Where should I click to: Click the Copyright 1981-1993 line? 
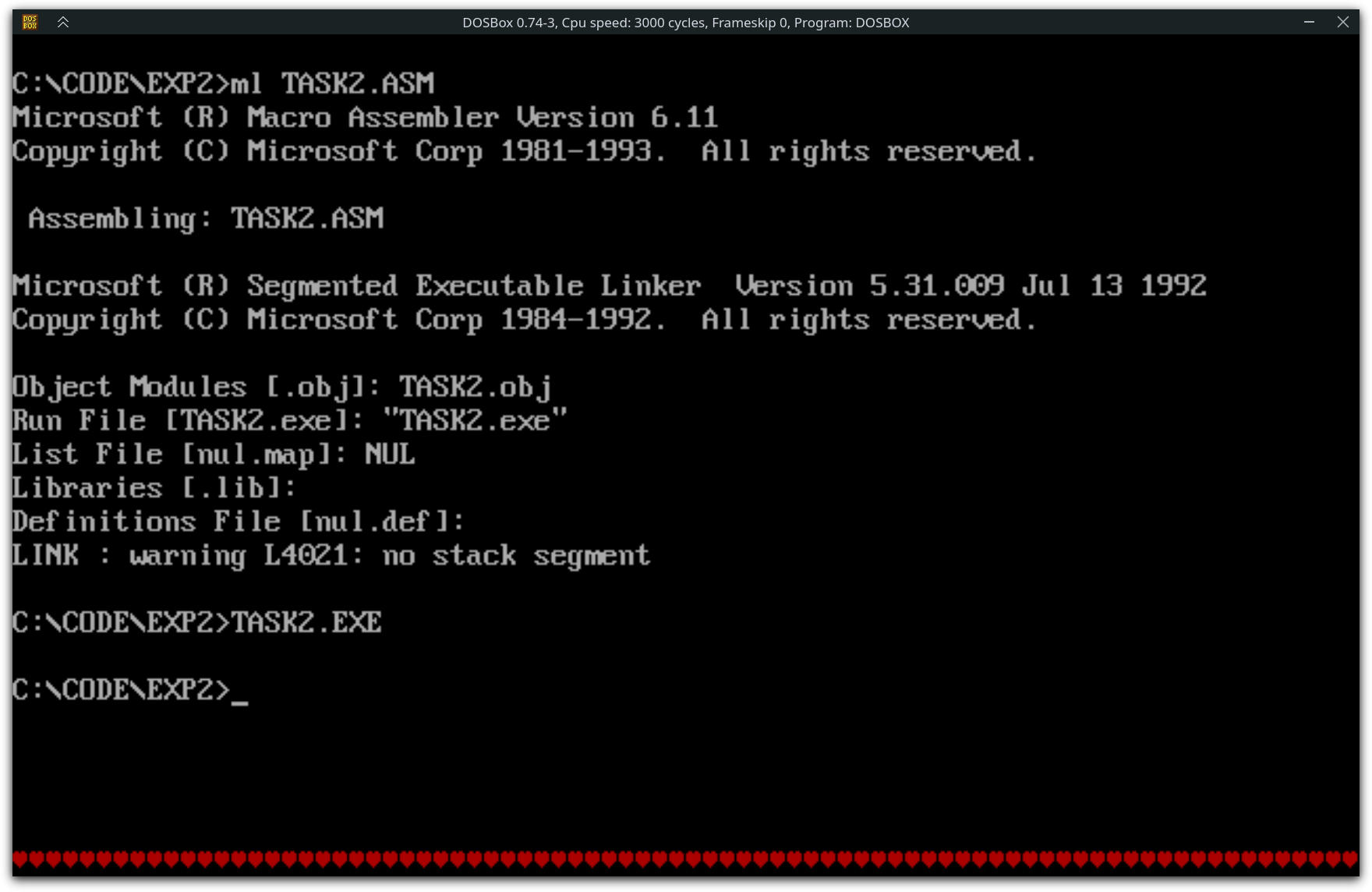pyautogui.click(x=524, y=151)
